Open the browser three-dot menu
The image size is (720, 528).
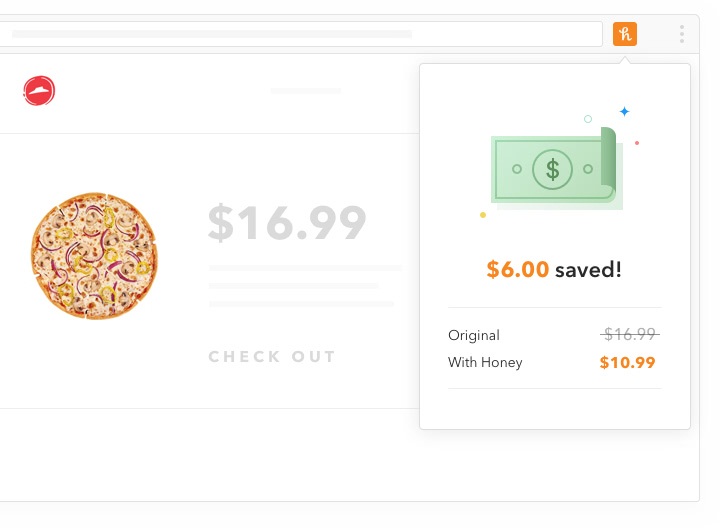682,34
